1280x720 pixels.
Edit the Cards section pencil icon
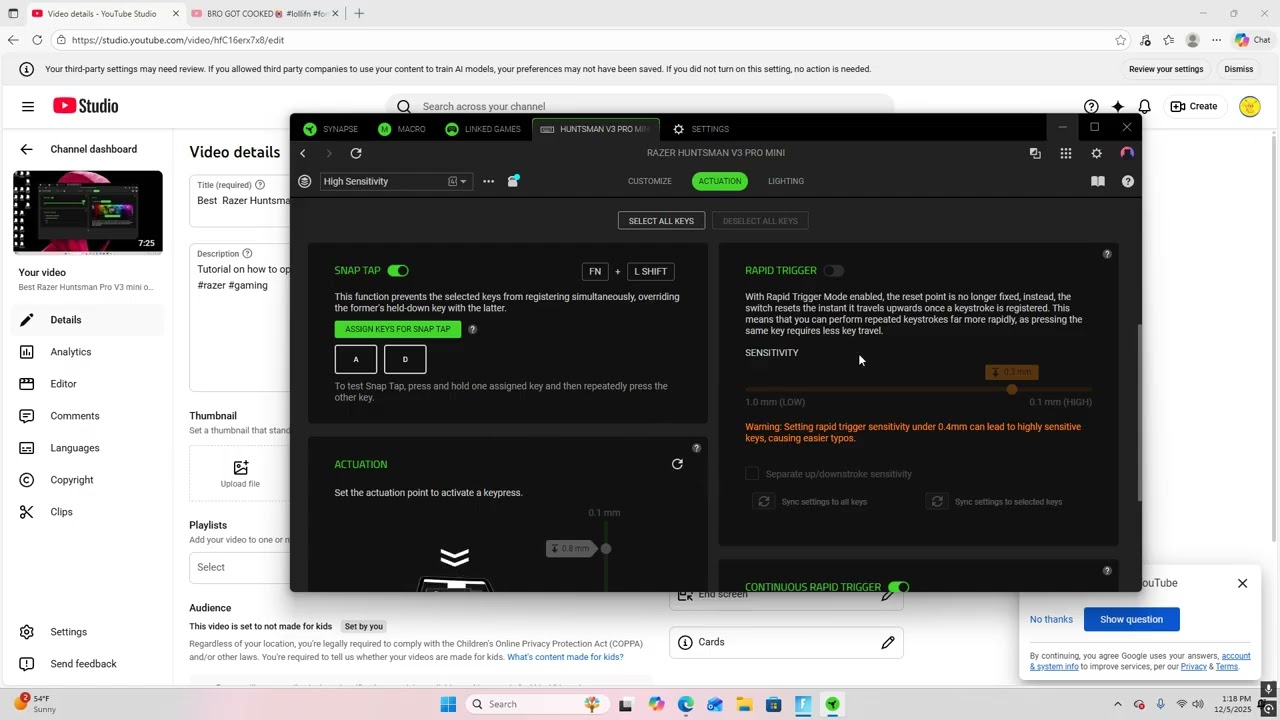point(887,642)
